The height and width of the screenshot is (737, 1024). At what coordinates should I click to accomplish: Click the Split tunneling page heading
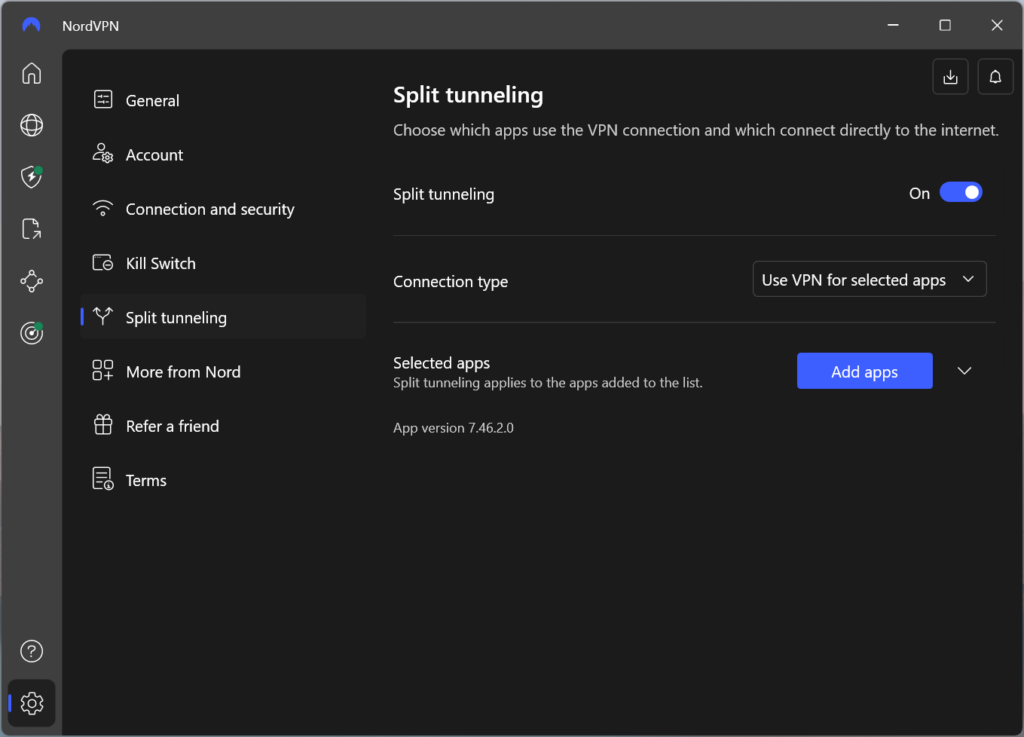tap(468, 95)
